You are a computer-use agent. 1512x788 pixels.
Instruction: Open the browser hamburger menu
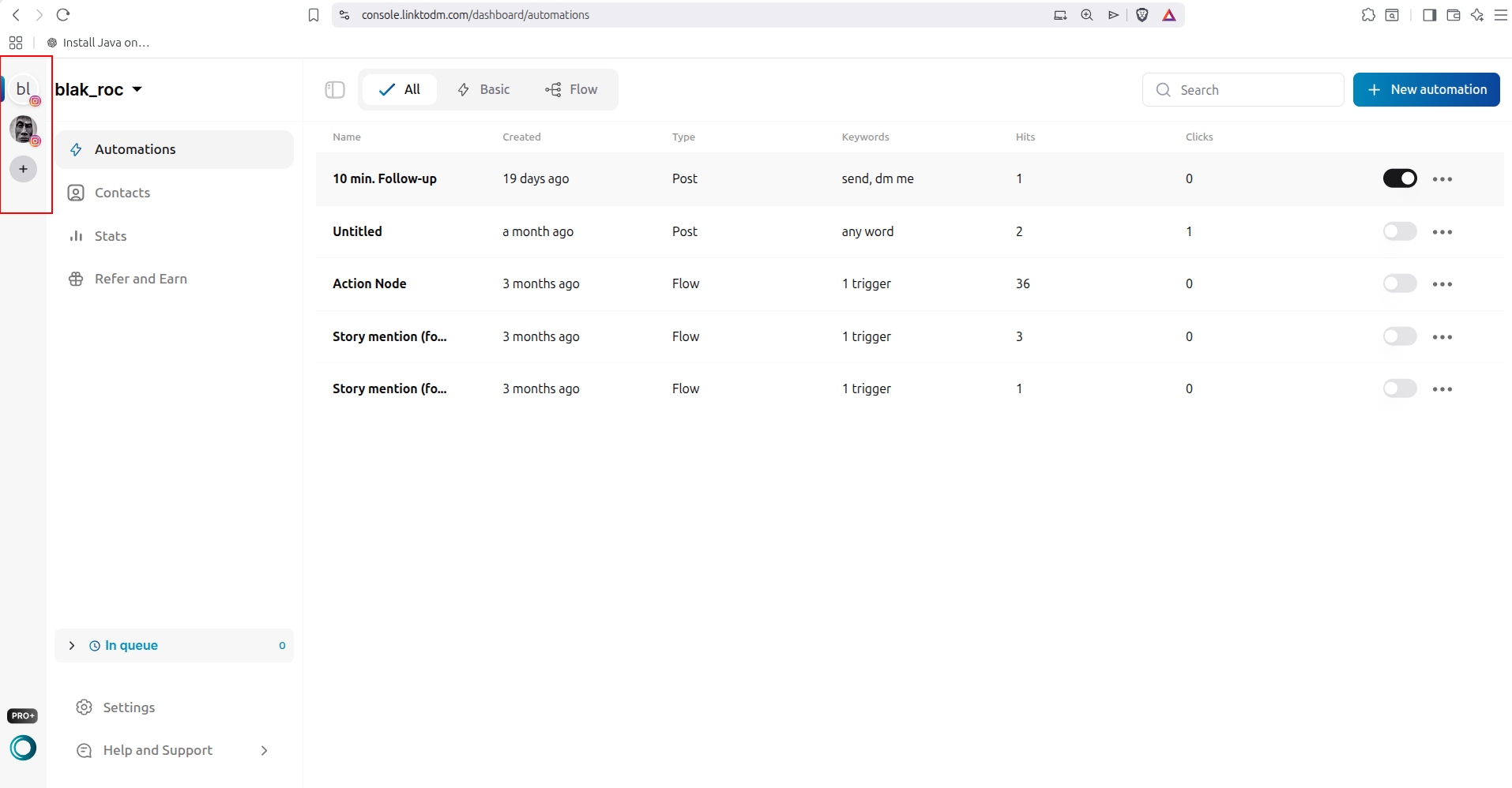1500,15
